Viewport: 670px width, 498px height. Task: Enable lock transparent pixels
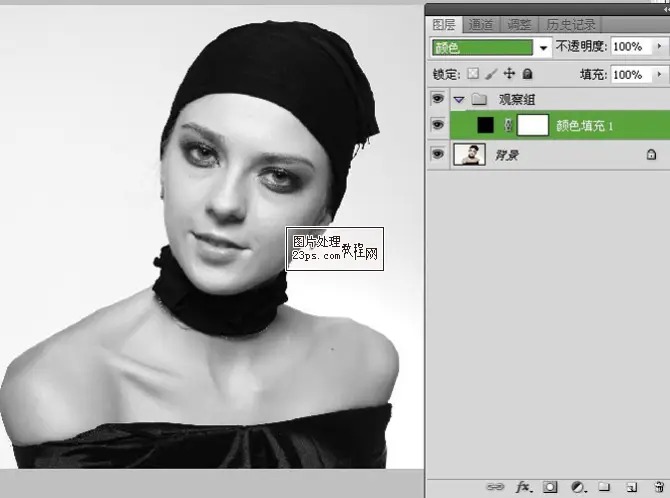pos(474,74)
